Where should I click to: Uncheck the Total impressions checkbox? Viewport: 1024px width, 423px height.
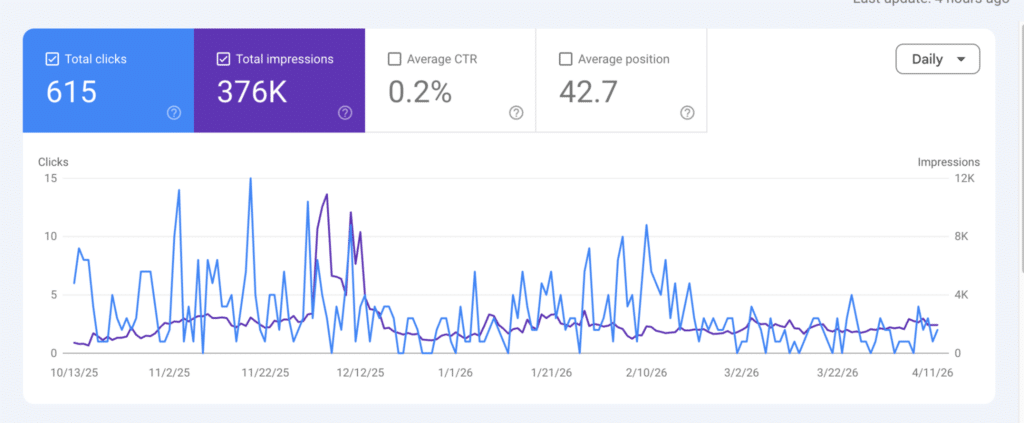tap(223, 59)
